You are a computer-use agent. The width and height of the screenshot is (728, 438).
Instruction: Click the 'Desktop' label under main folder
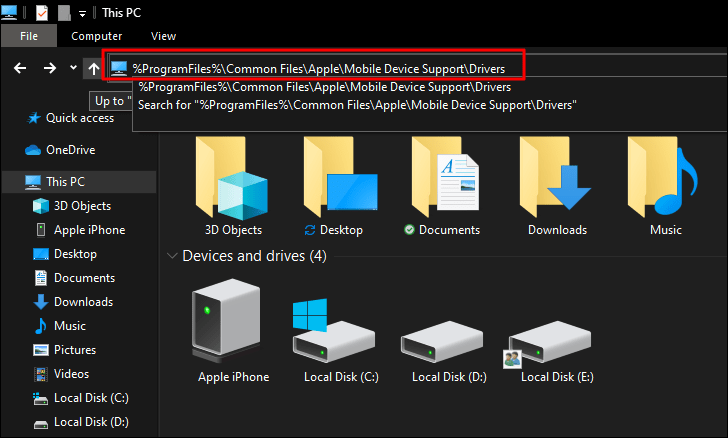coord(341,230)
